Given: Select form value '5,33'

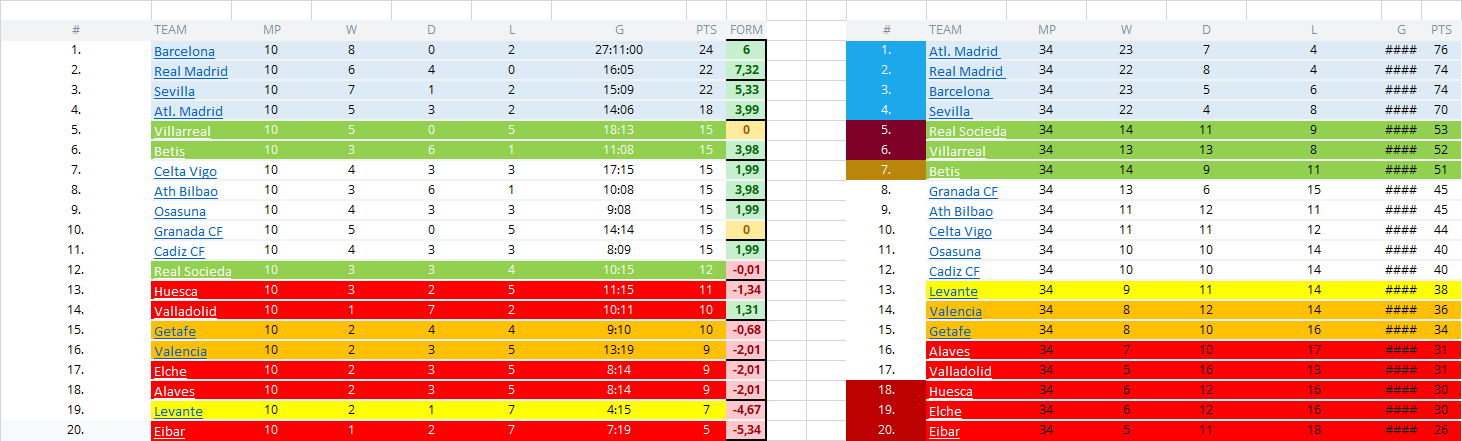Looking at the screenshot, I should [746, 91].
